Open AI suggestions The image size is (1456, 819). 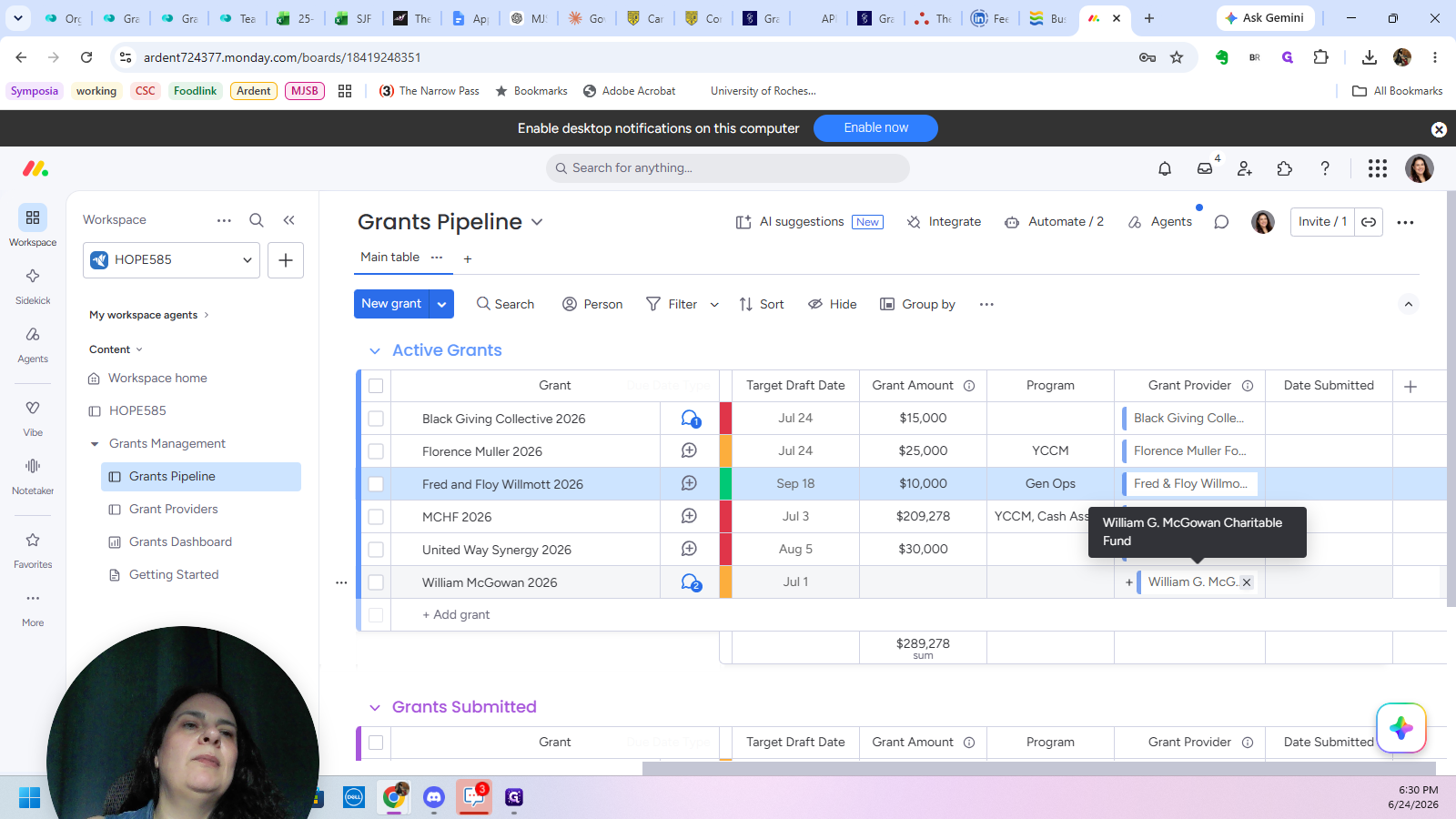click(x=809, y=222)
